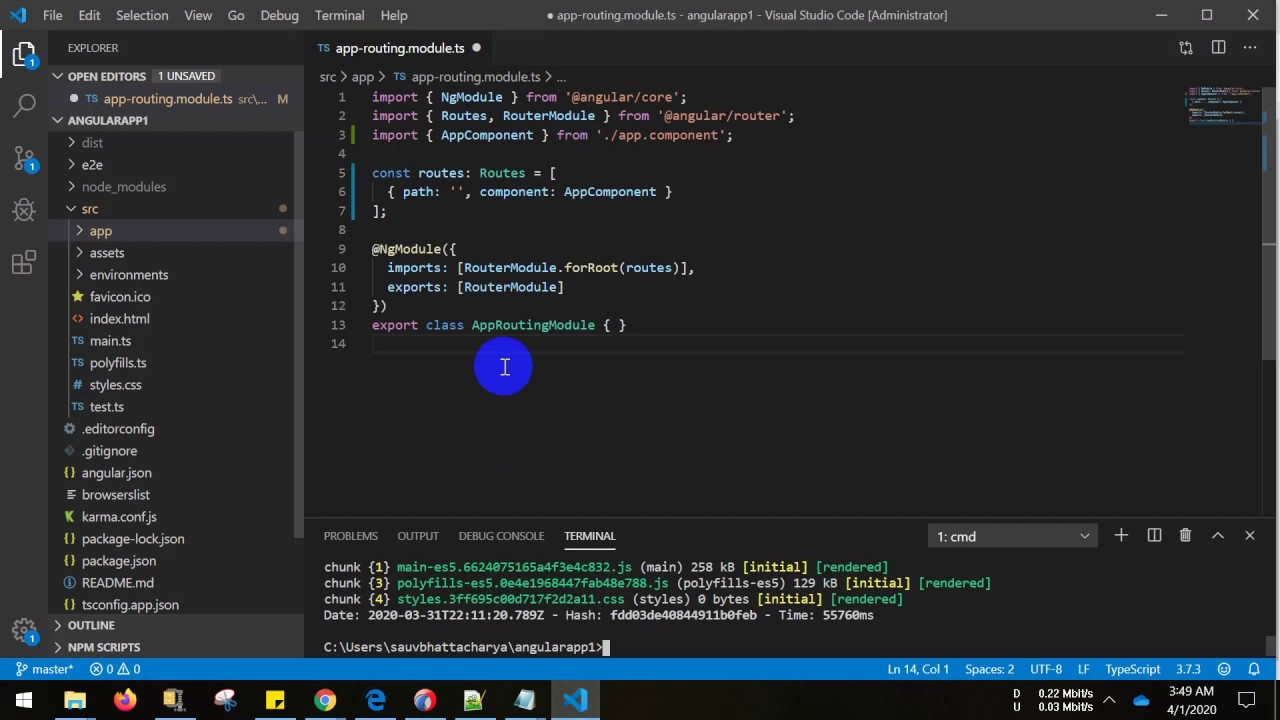
Task: Select app-routing.module.ts editor tab
Action: coord(399,48)
